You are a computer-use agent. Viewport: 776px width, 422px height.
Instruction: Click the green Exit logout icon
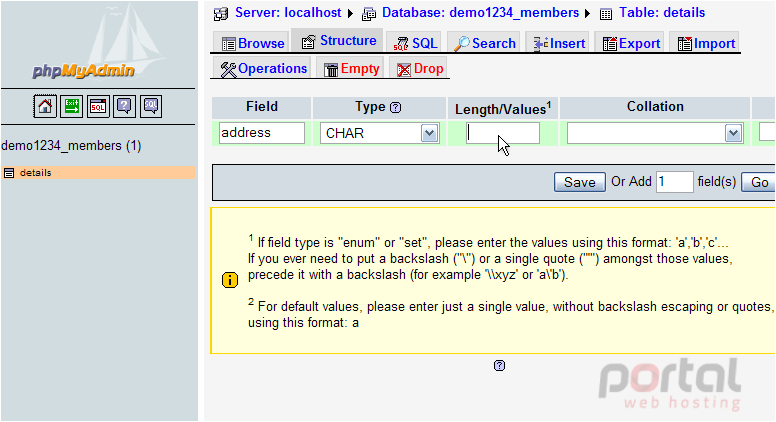pyautogui.click(x=71, y=106)
